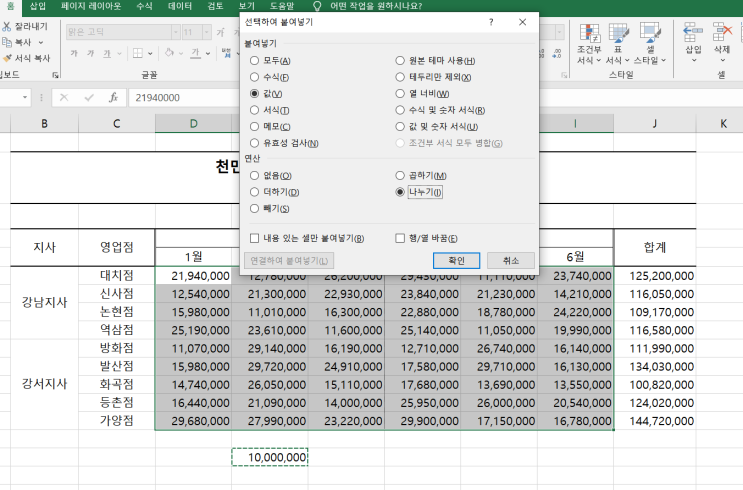The image size is (743, 490).
Task: Click the 취소 cancel button
Action: point(511,261)
